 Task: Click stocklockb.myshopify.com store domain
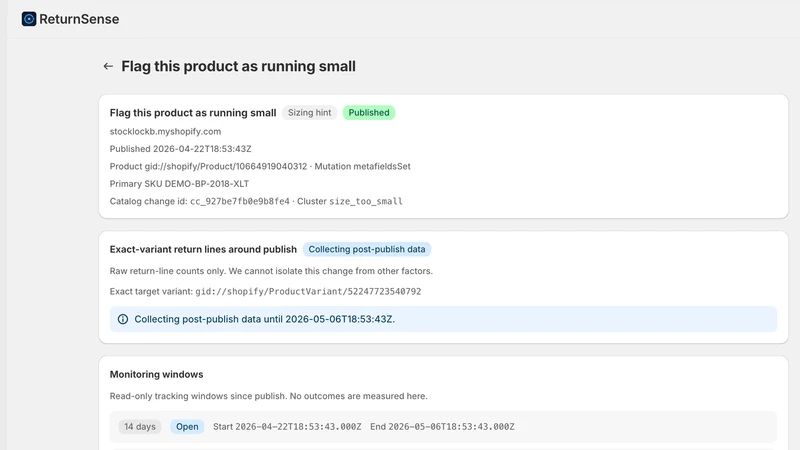[165, 132]
